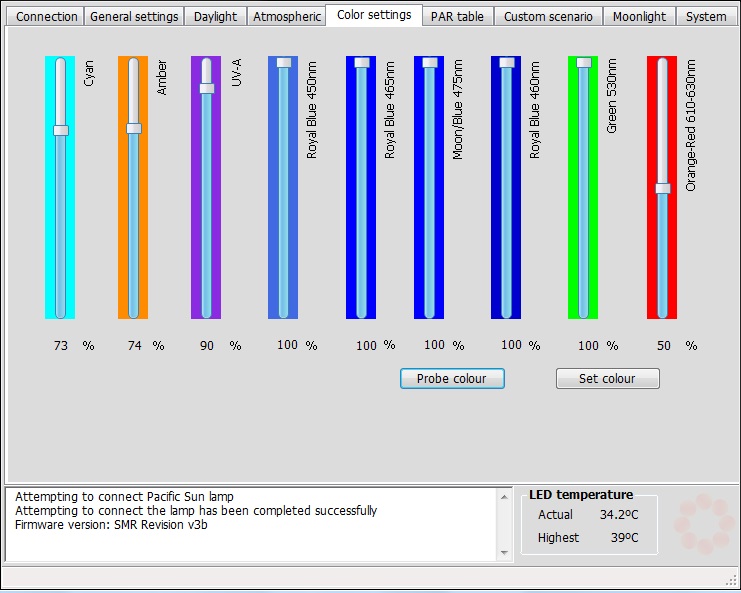Click the Probe colour button
The height and width of the screenshot is (593, 741).
pyautogui.click(x=452, y=379)
